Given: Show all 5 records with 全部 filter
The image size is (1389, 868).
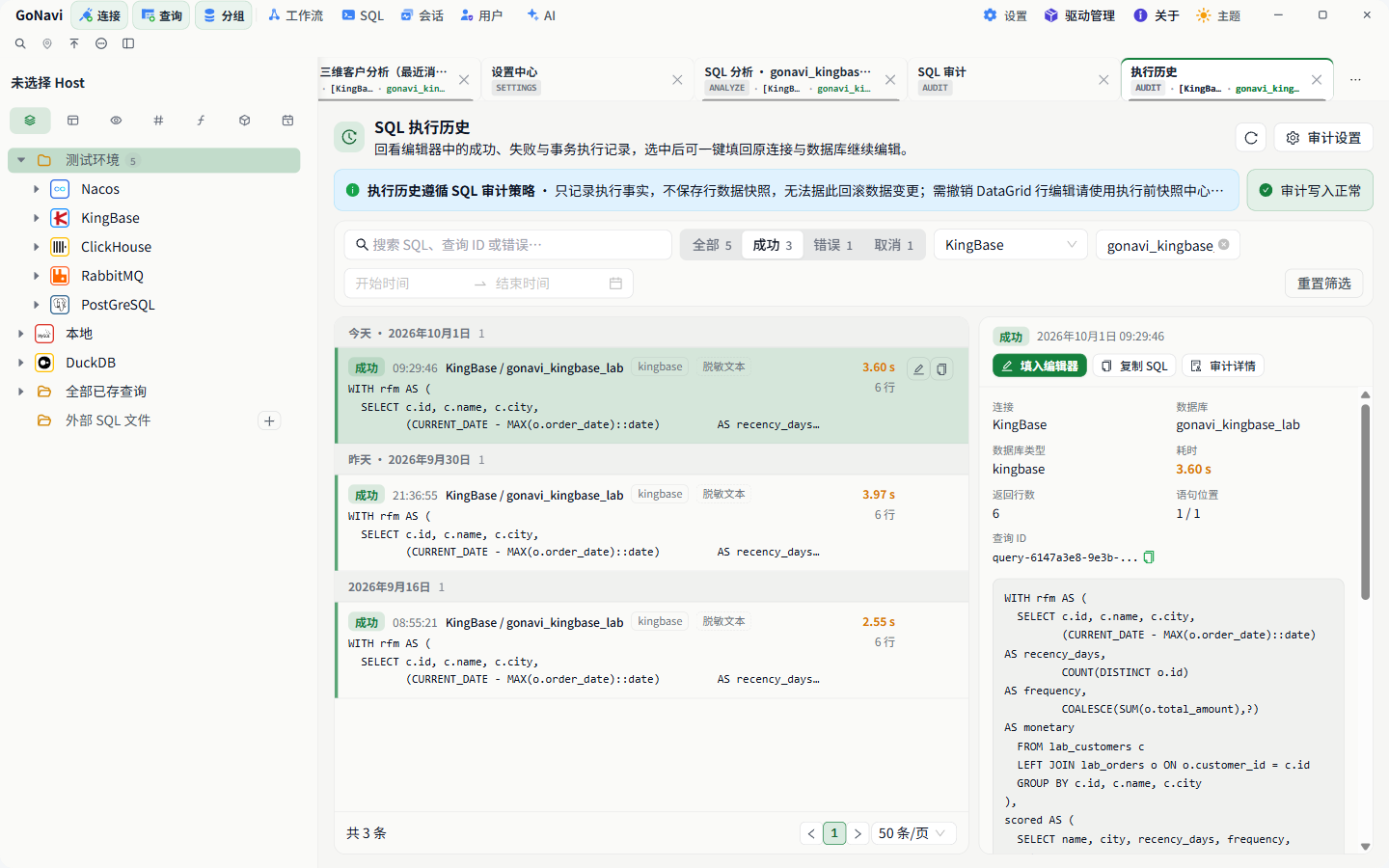Looking at the screenshot, I should (x=712, y=245).
